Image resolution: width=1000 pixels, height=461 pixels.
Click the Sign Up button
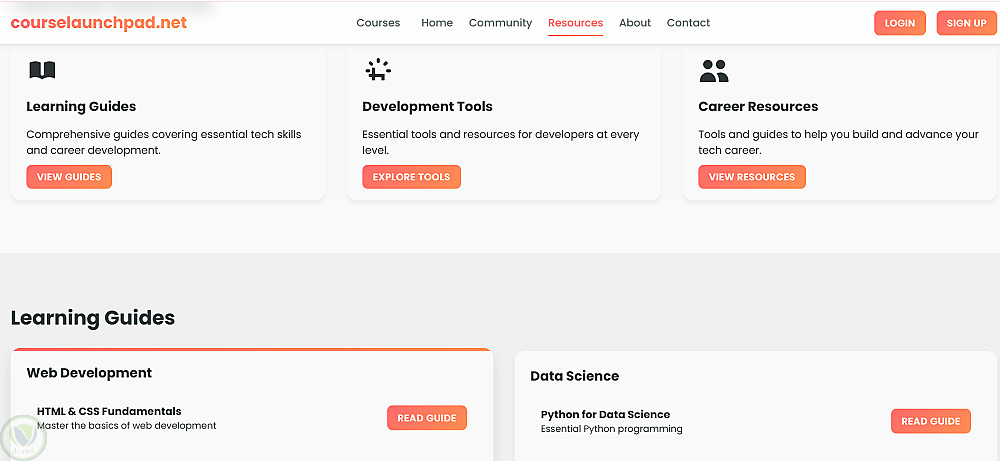[966, 23]
